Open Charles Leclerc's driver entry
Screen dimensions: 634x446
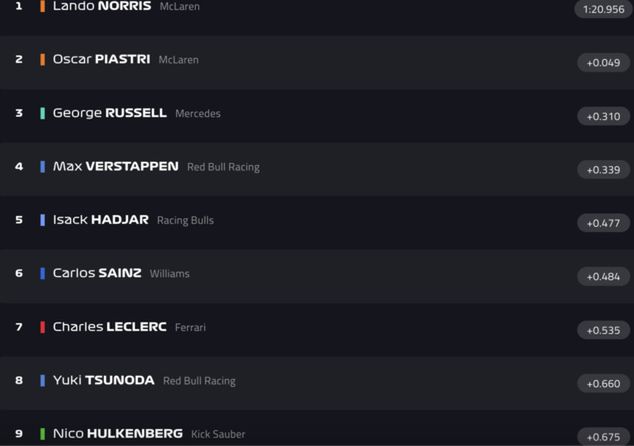coord(109,327)
